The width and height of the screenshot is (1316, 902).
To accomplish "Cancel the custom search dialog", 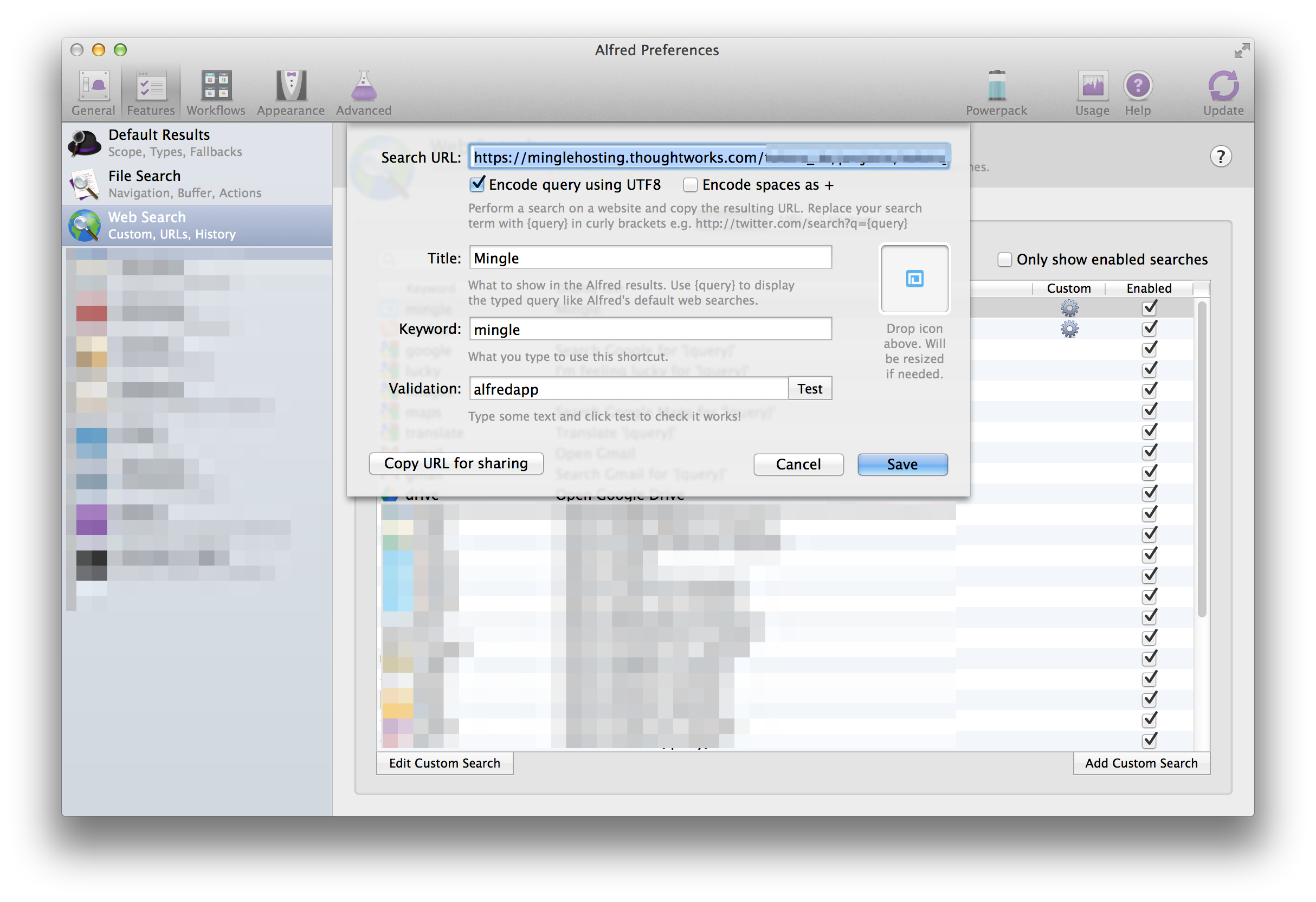I will (798, 465).
